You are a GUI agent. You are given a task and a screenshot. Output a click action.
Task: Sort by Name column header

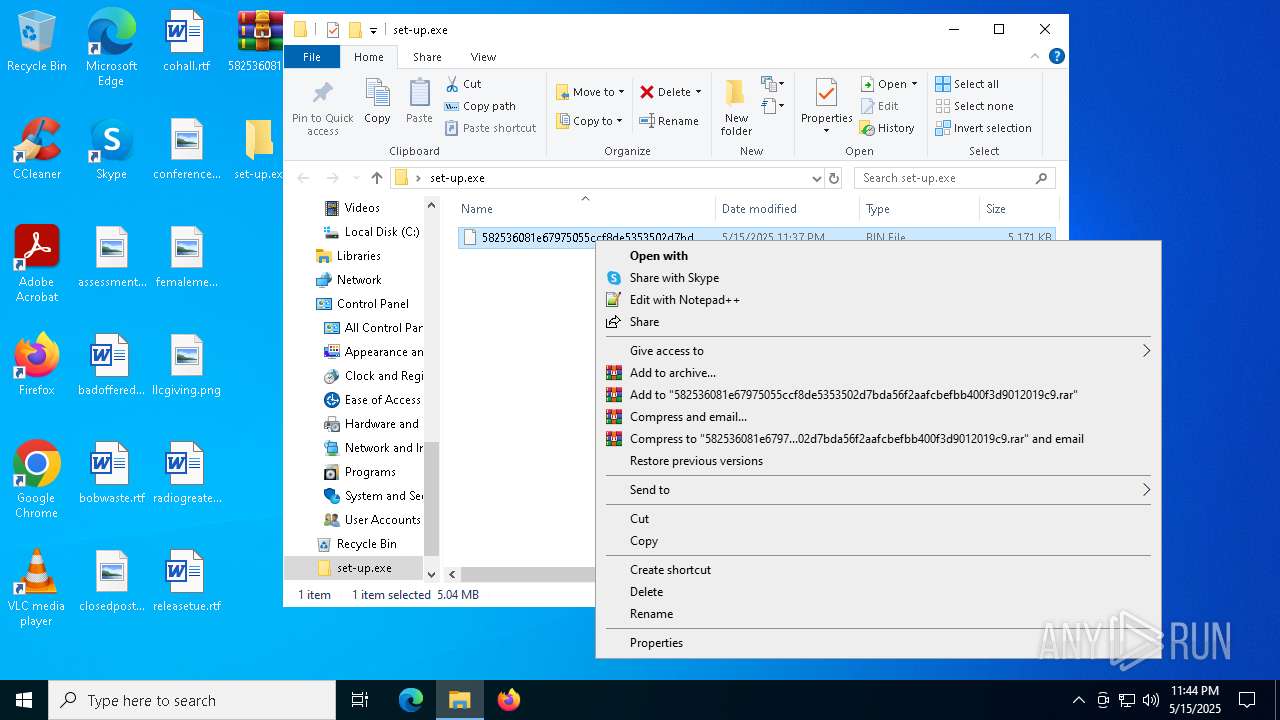(x=586, y=209)
